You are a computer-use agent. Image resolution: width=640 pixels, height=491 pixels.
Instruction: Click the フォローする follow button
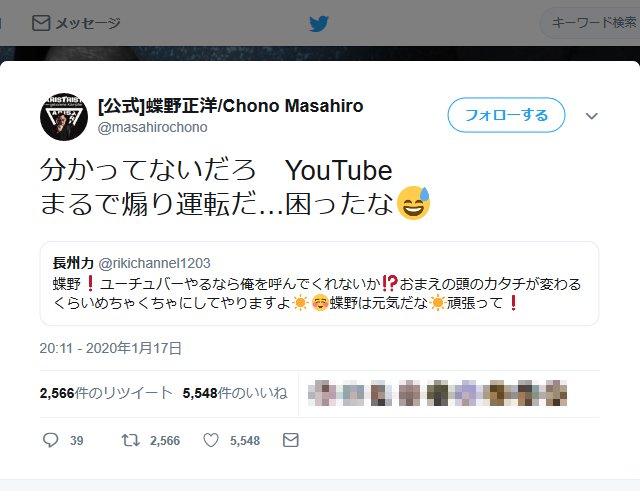pyautogui.click(x=507, y=115)
